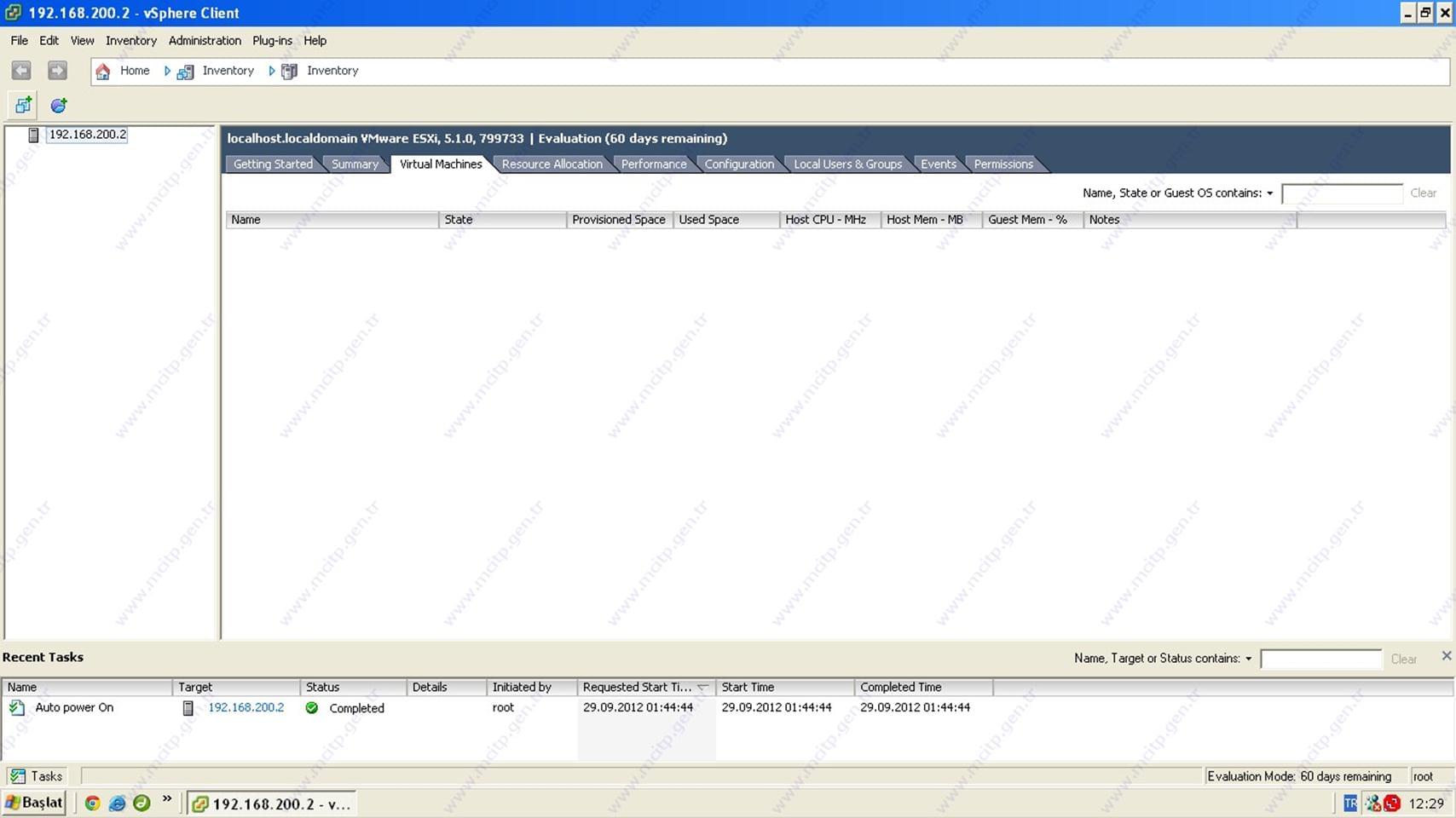Viewport: 1456px width, 818px height.
Task: Open Chrome from quick launch
Action: coord(93,803)
